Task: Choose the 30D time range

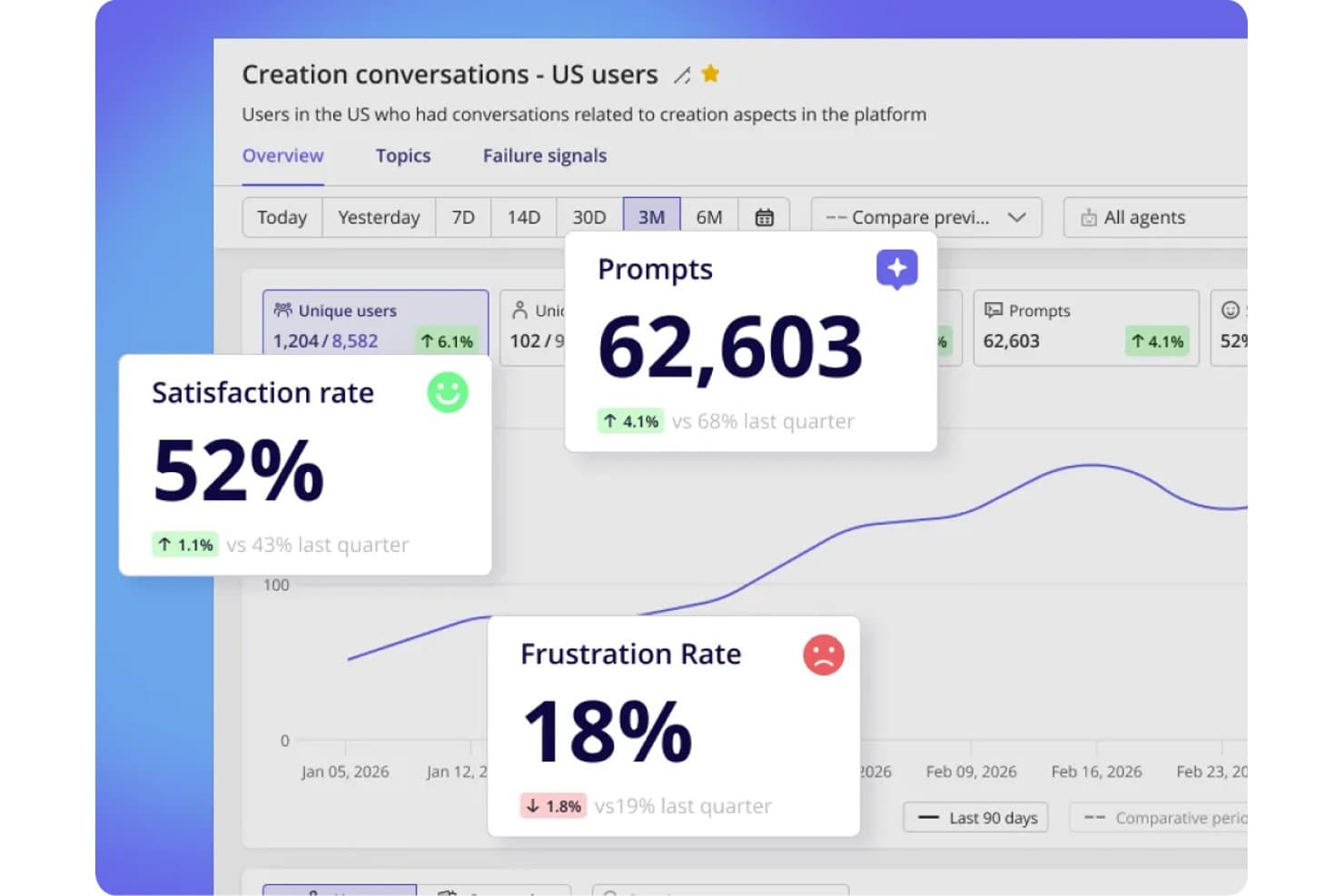Action: coord(589,217)
